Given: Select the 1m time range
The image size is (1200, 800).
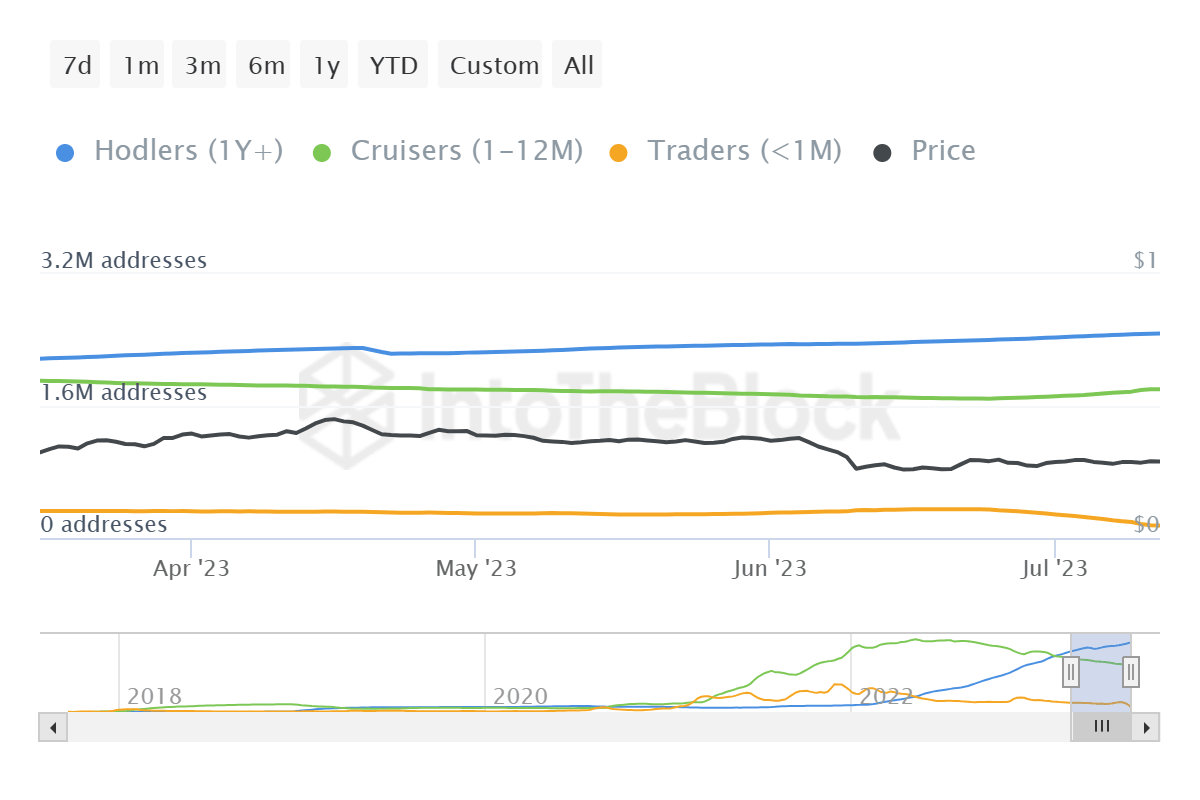Looking at the screenshot, I should pos(141,66).
